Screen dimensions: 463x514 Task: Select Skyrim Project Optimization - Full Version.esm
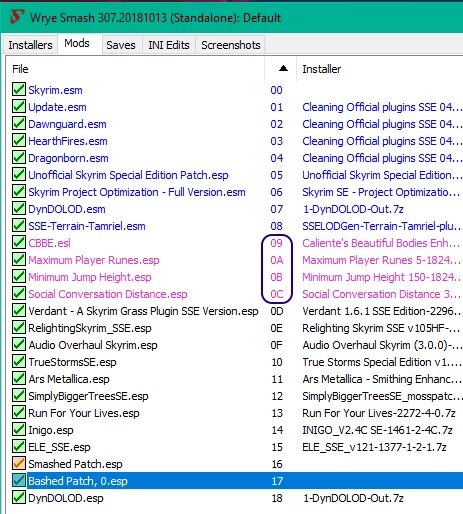click(x=137, y=192)
